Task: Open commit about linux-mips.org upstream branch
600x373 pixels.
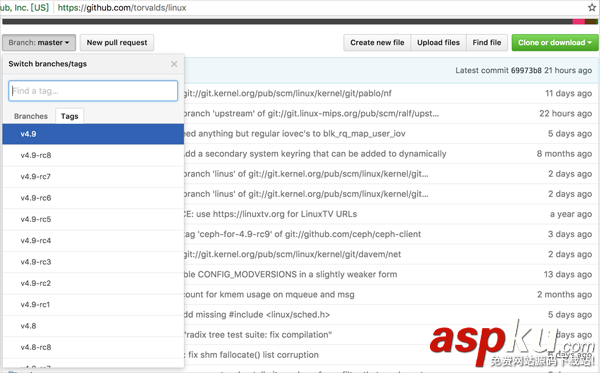Action: (x=311, y=114)
